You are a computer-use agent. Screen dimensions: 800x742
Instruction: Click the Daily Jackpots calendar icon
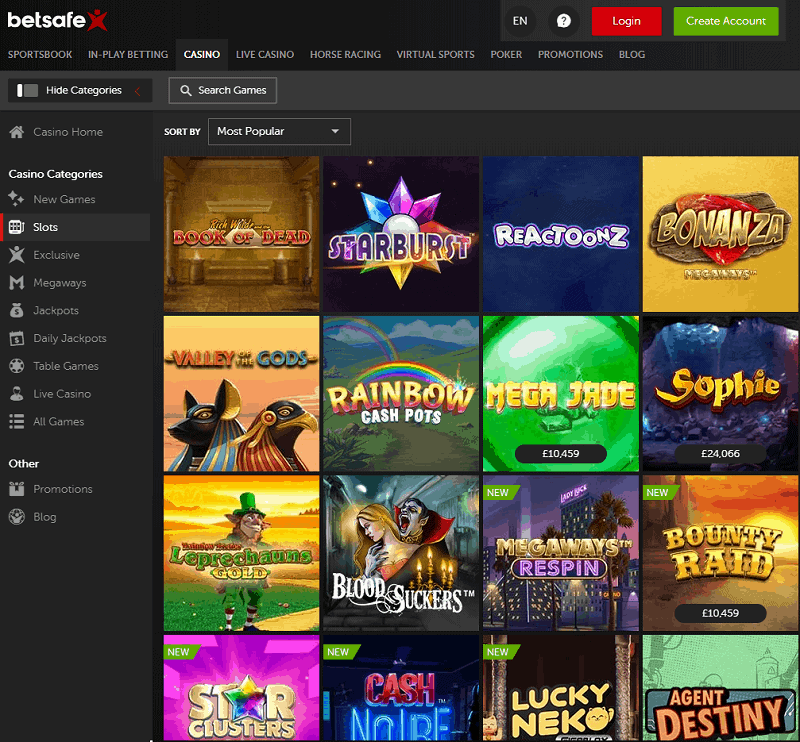(x=16, y=339)
